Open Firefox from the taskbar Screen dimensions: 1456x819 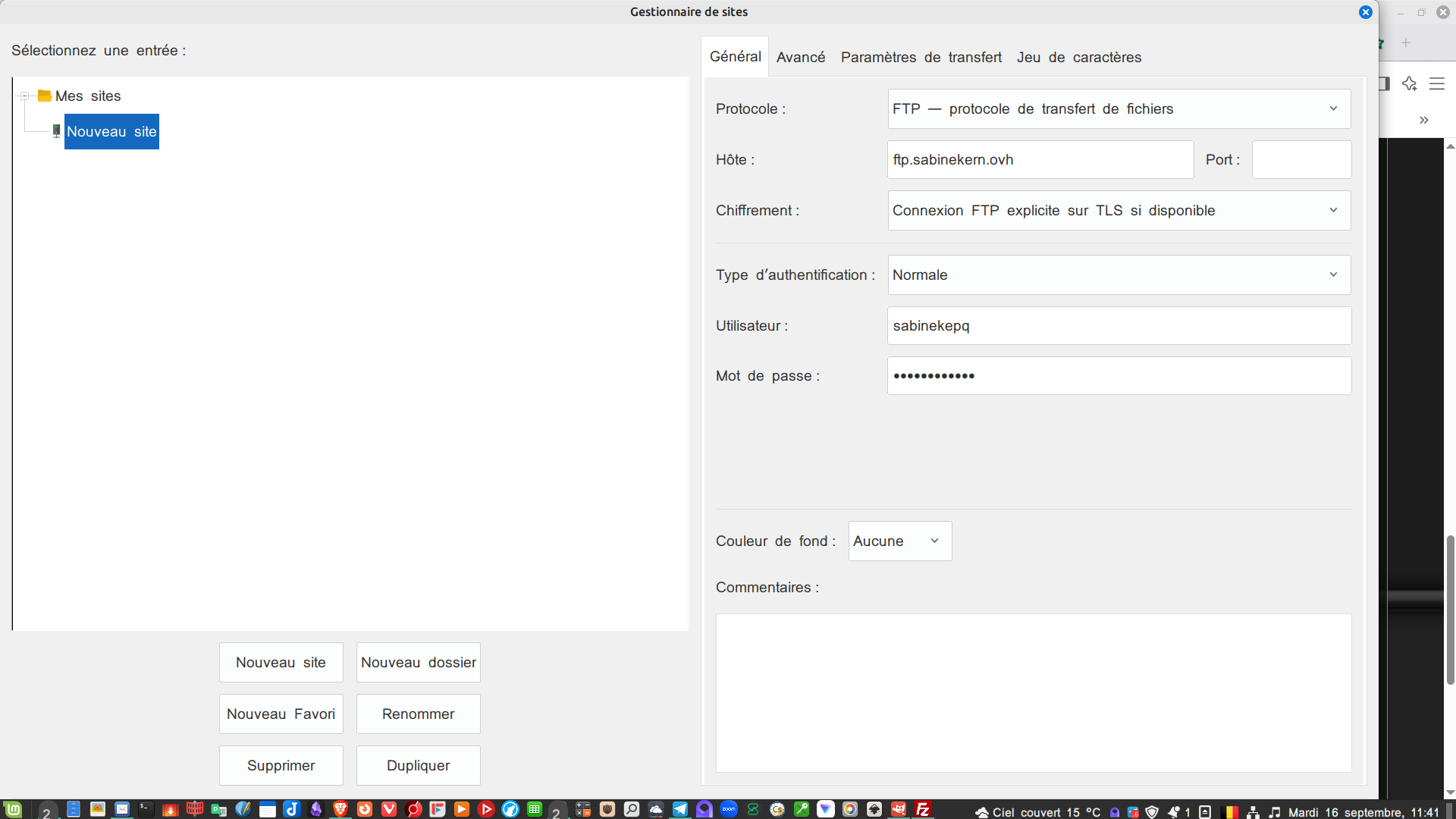click(x=365, y=810)
